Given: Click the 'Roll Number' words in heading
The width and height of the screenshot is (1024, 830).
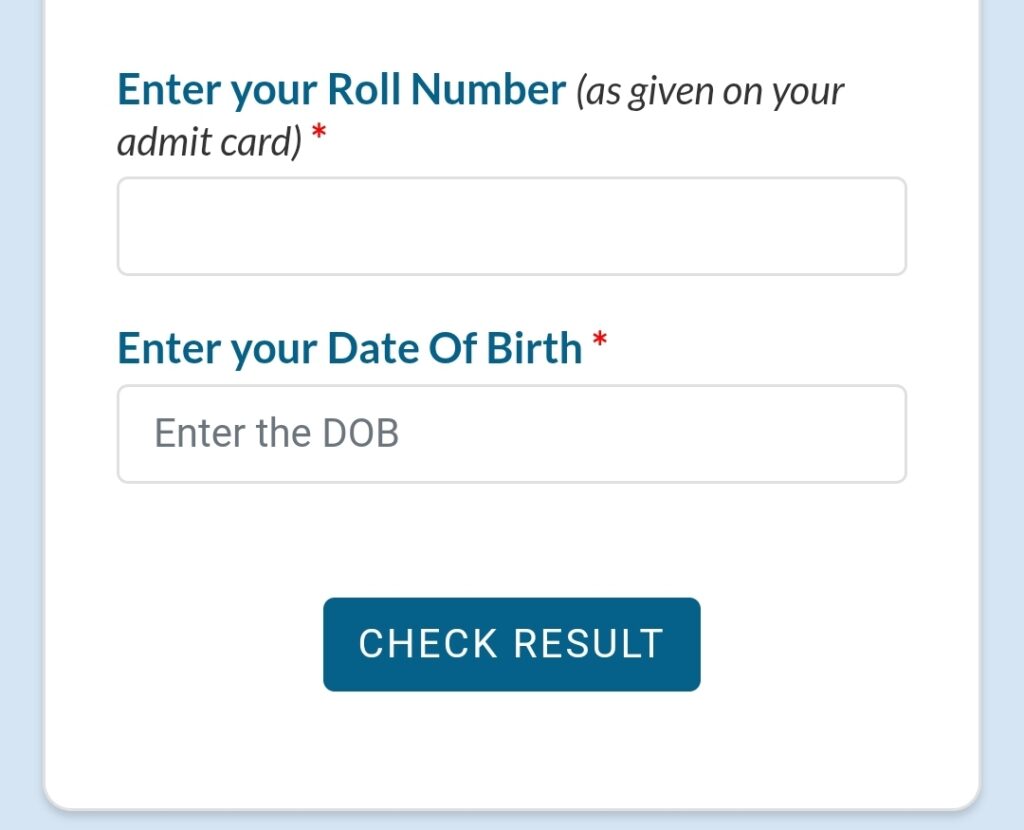Looking at the screenshot, I should pos(446,89).
